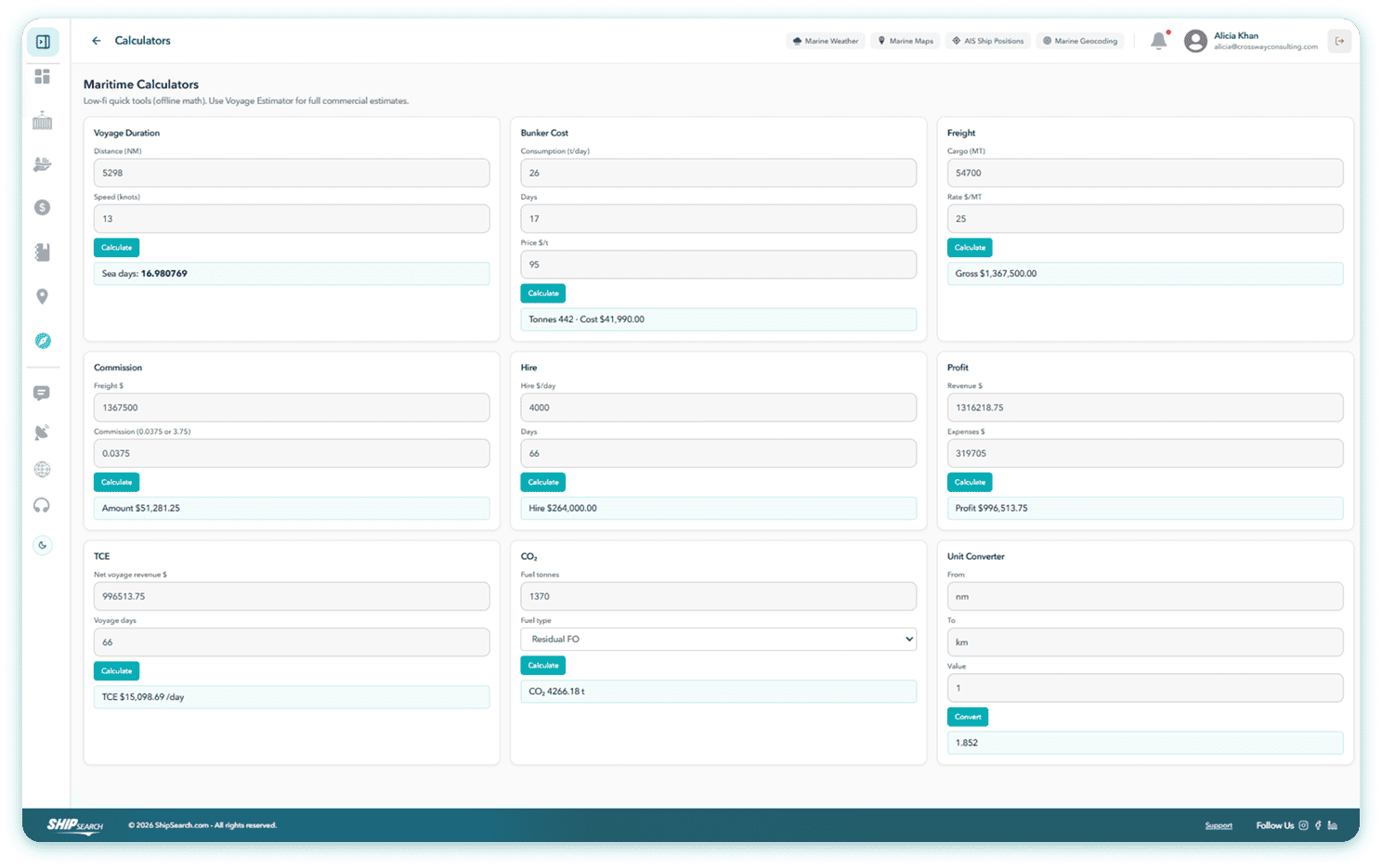Click the Convert button in Unit Converter
This screenshot has height=868, width=1382.
coord(968,717)
